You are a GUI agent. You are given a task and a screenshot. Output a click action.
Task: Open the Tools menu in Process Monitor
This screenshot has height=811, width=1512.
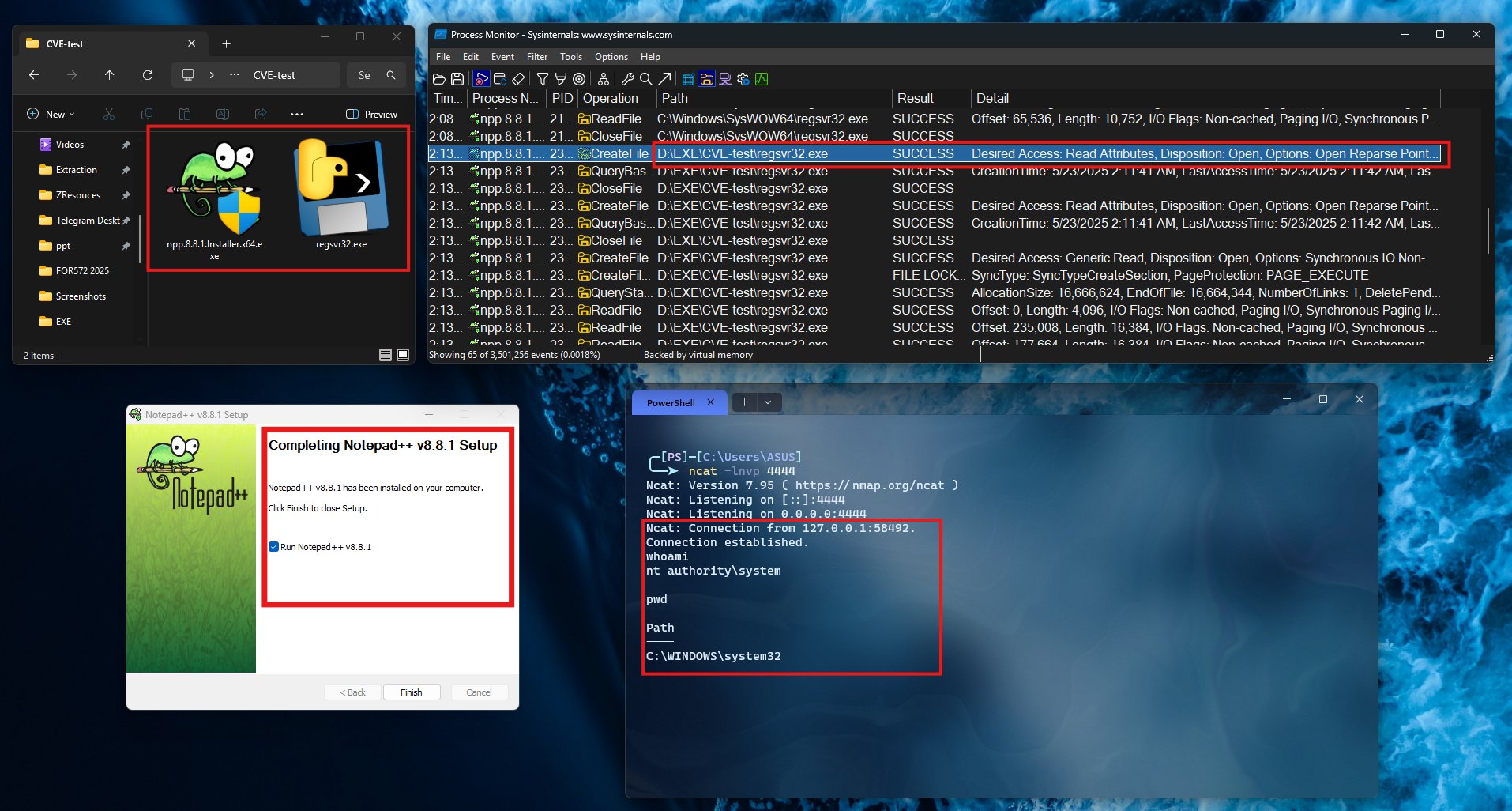click(x=570, y=56)
